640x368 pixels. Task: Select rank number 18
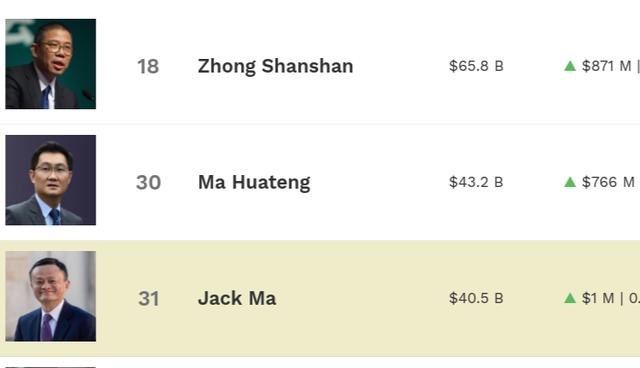point(148,67)
